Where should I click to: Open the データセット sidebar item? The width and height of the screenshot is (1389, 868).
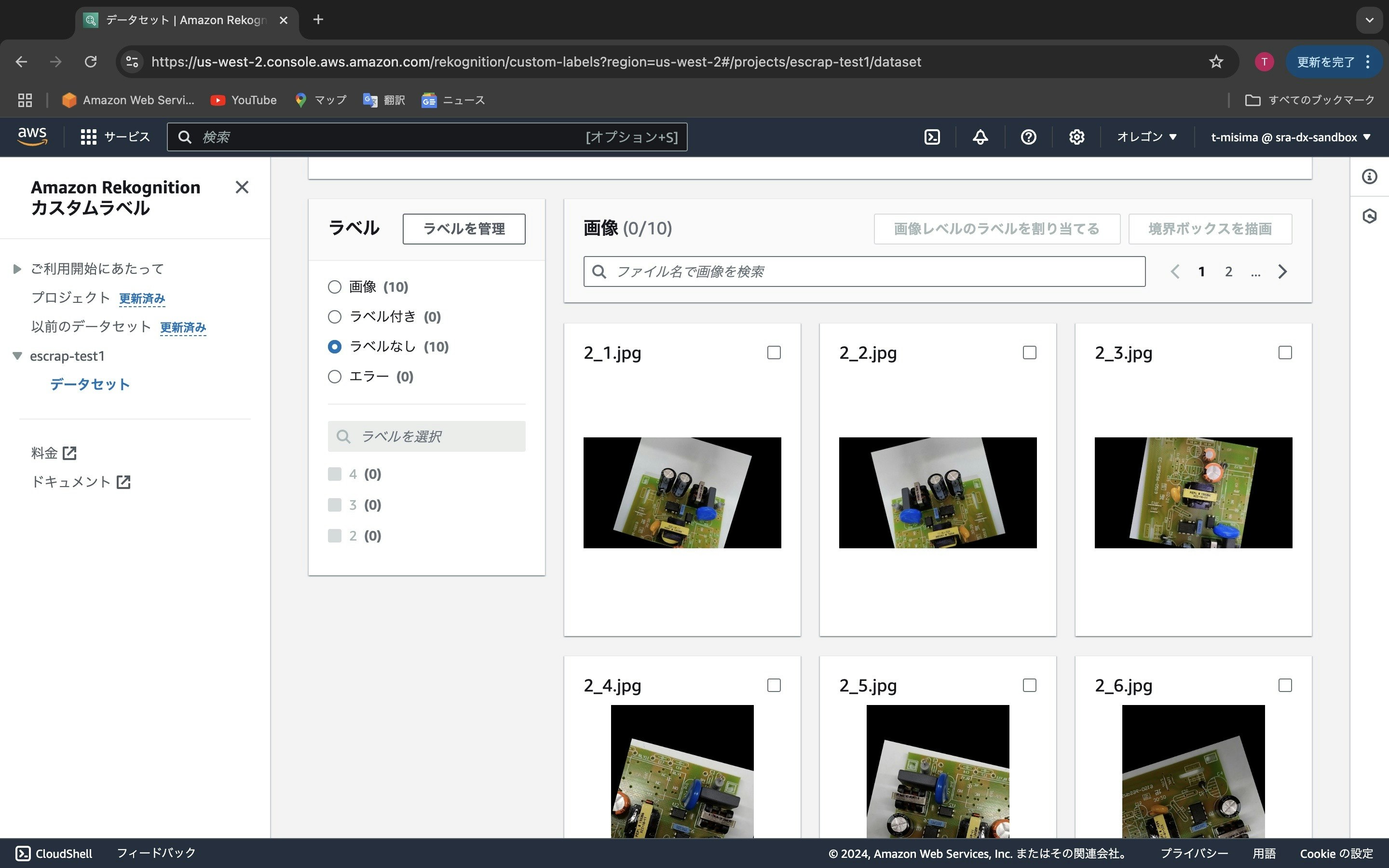tap(90, 384)
